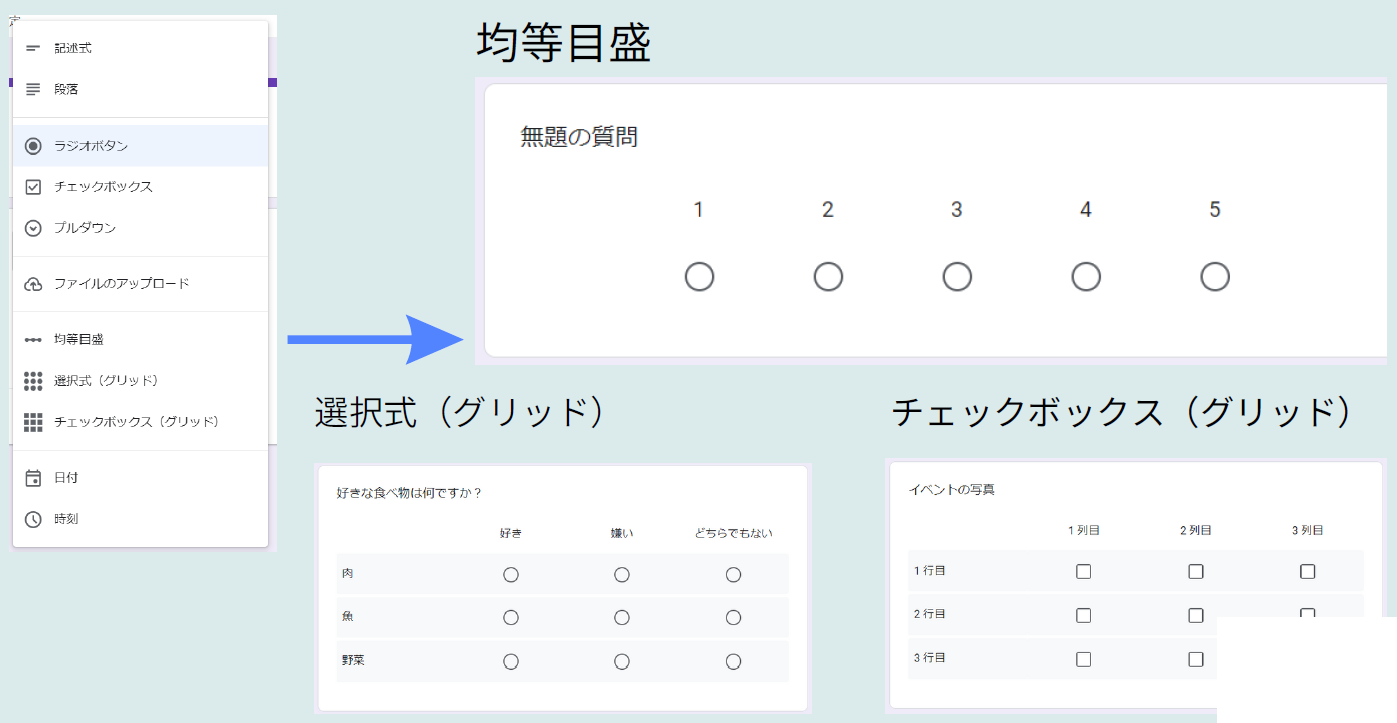
Task: Select どちらでもない for 野菜
Action: point(733,661)
